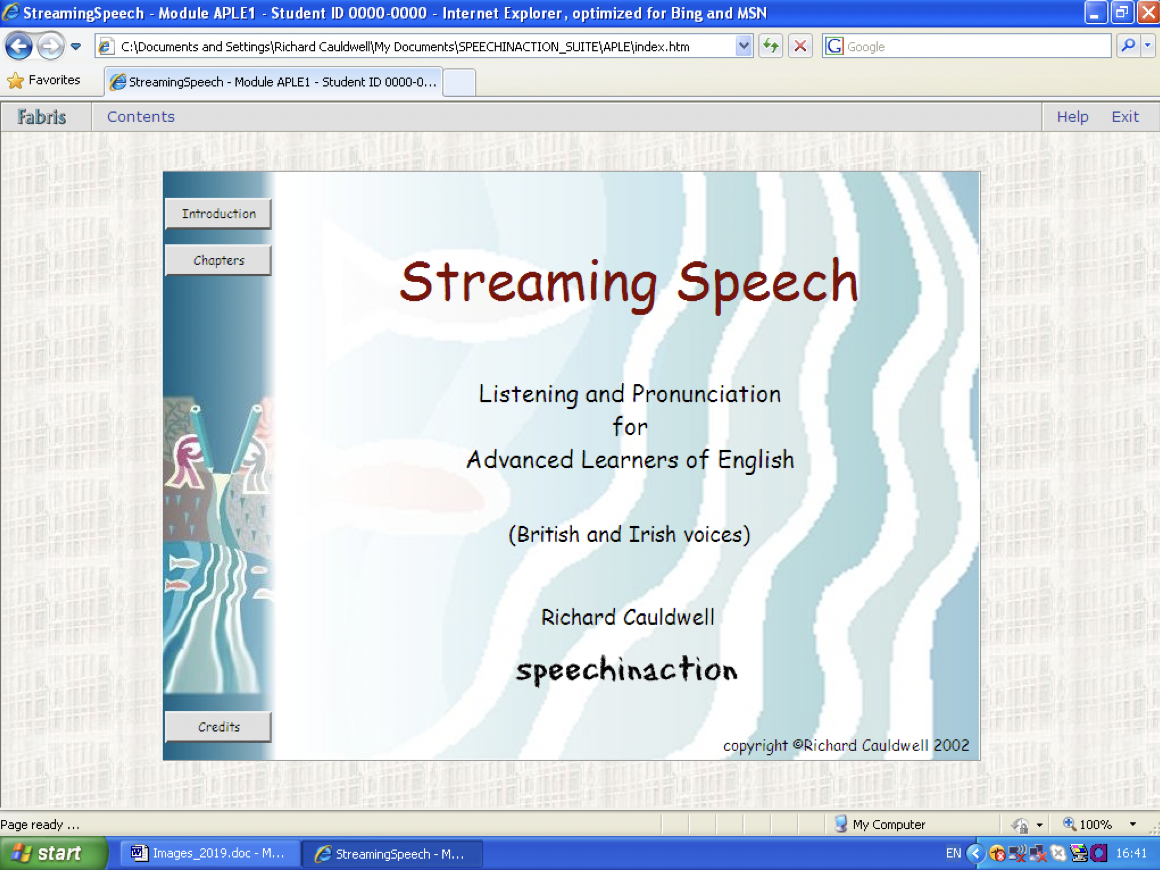Click the 100% zoom level button

coord(1088,824)
